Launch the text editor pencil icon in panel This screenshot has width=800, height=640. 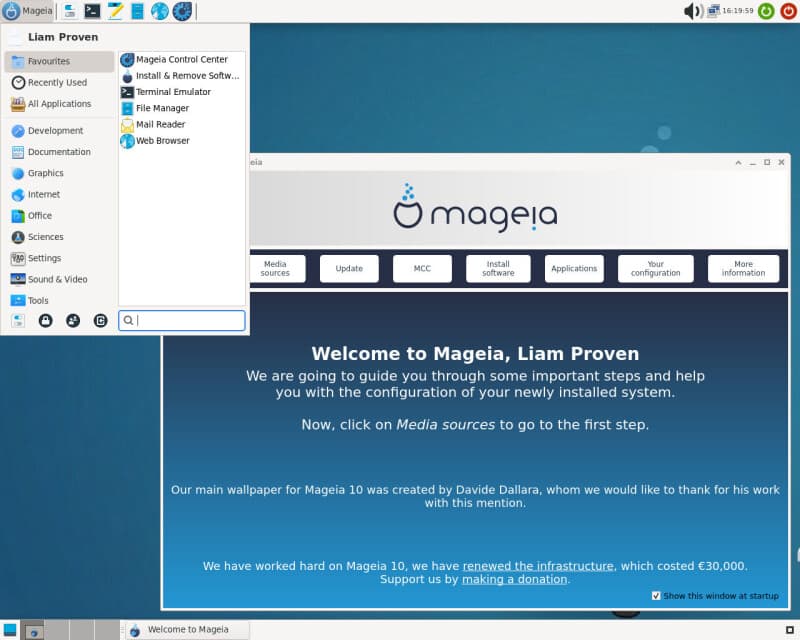tap(115, 11)
